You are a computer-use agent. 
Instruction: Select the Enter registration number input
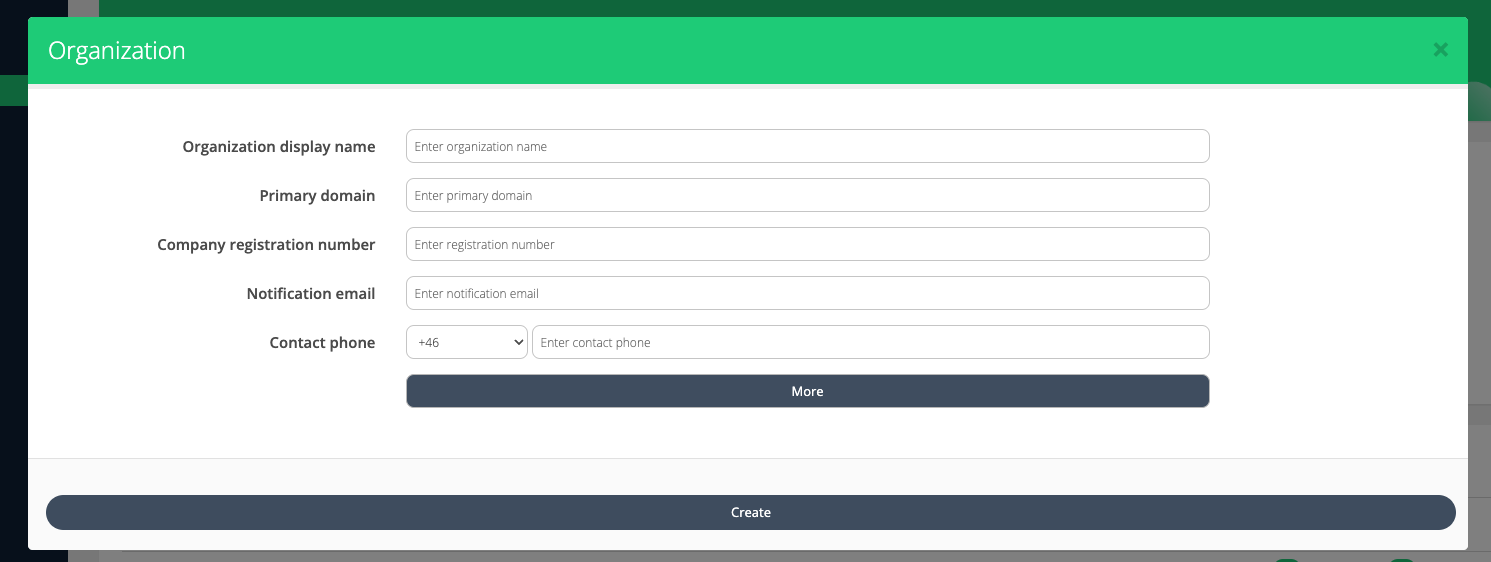click(807, 244)
